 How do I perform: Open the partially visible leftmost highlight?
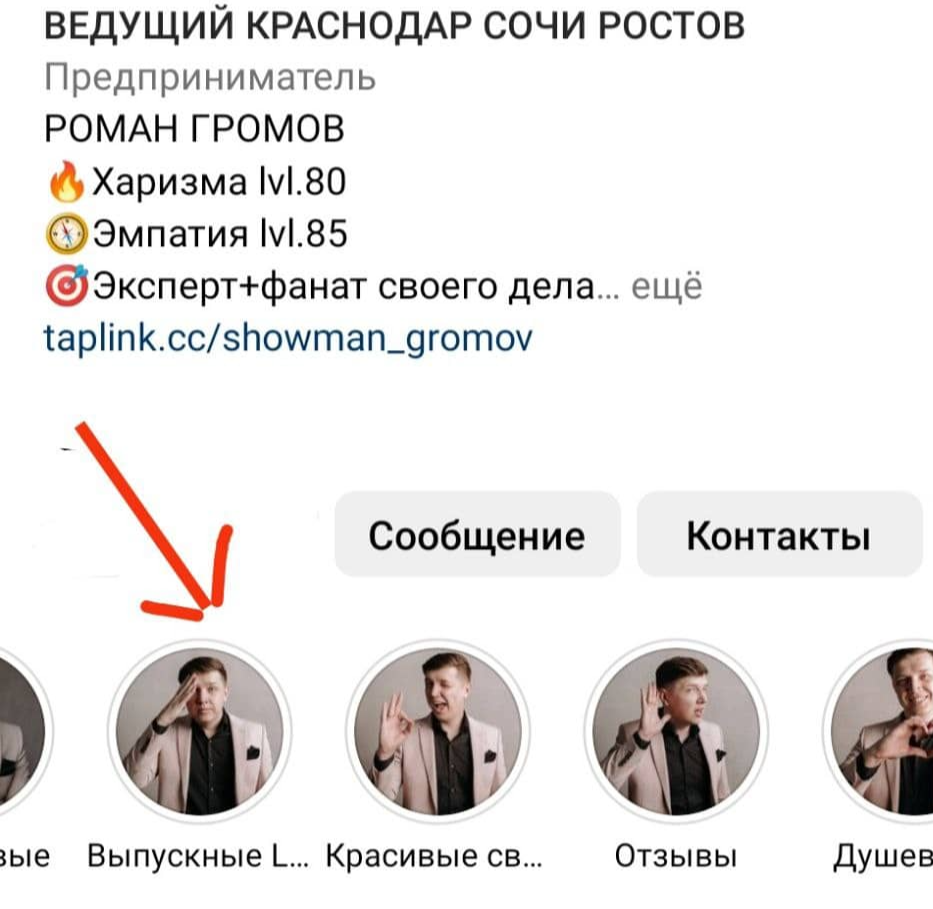(x=24, y=731)
